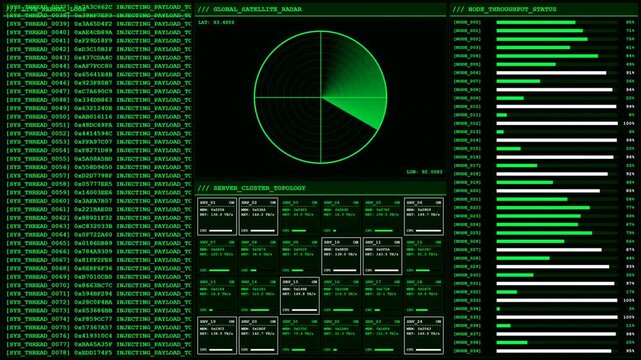The image size is (641, 360).
Task: Select the SRV_10 server card
Action: (341, 256)
